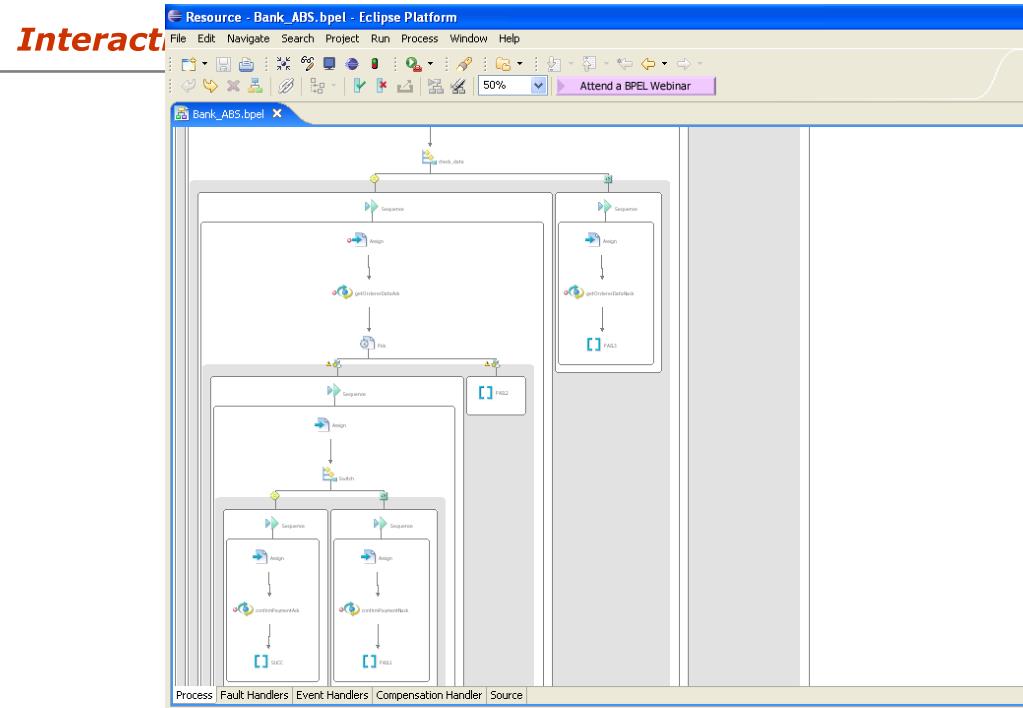Switch to the Fault Handlers tab
1023x708 pixels.
coord(254,695)
